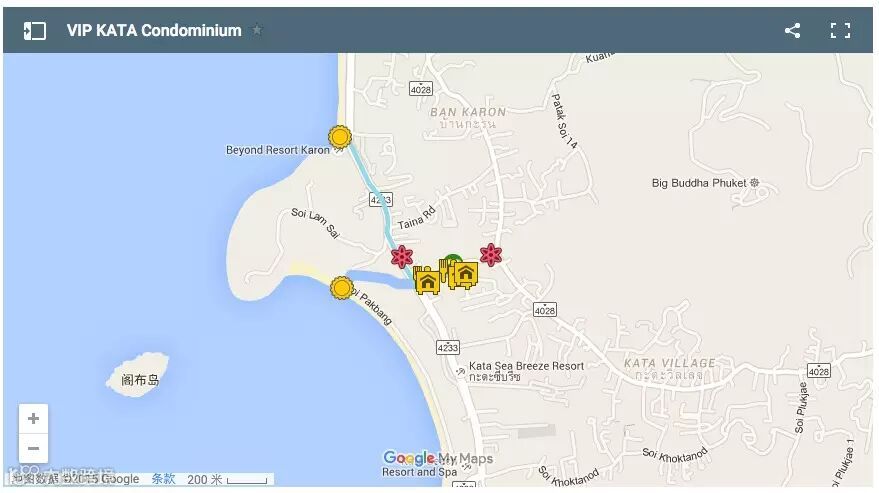
Task: Click the 4028 road shield below the right flower marker
Action: (x=544, y=310)
